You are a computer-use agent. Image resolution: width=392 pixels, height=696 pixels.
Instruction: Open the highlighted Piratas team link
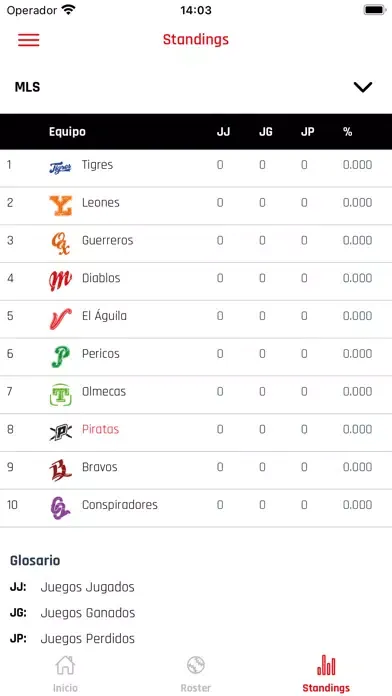coord(100,429)
